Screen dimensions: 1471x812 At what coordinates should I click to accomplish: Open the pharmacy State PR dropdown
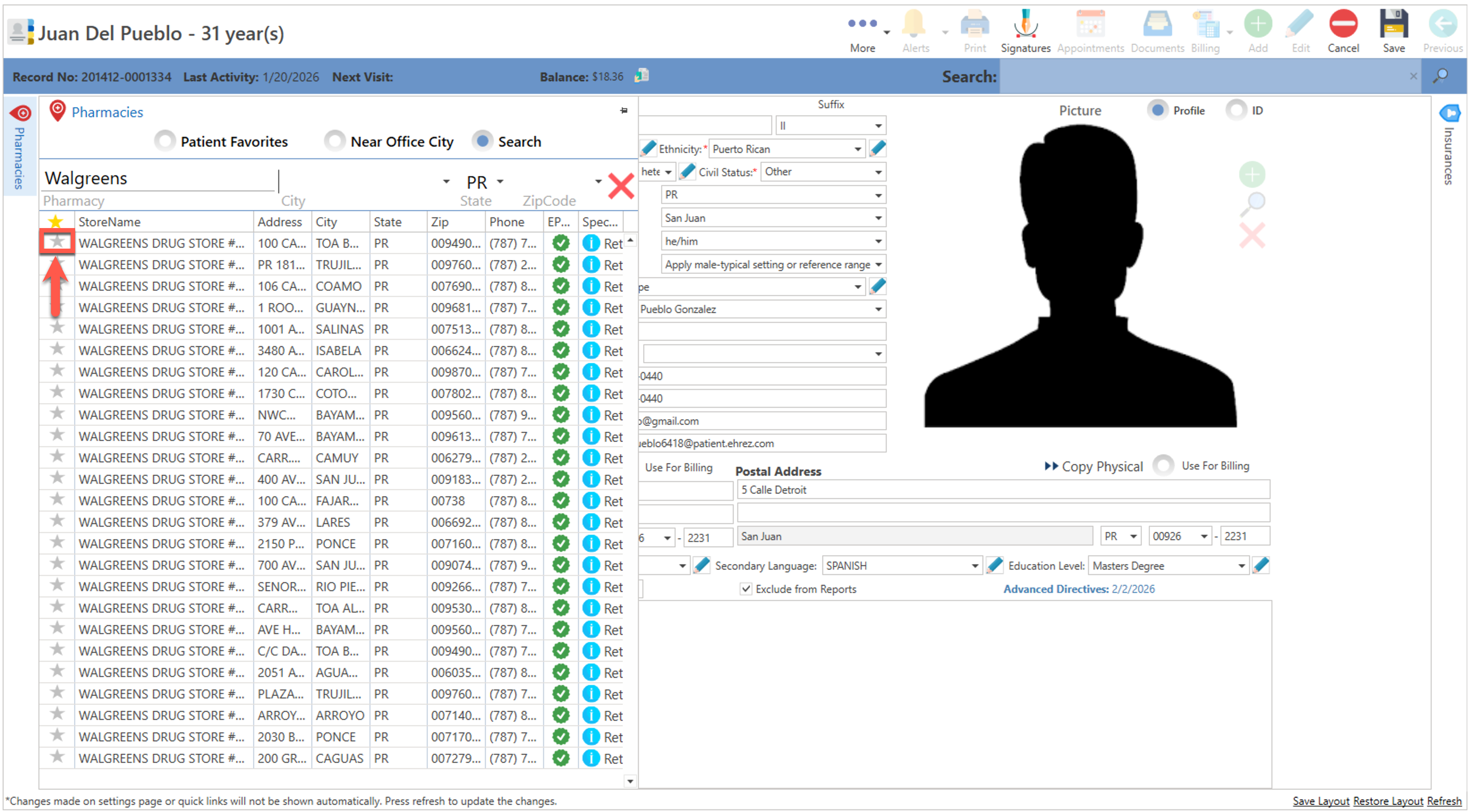click(x=500, y=182)
